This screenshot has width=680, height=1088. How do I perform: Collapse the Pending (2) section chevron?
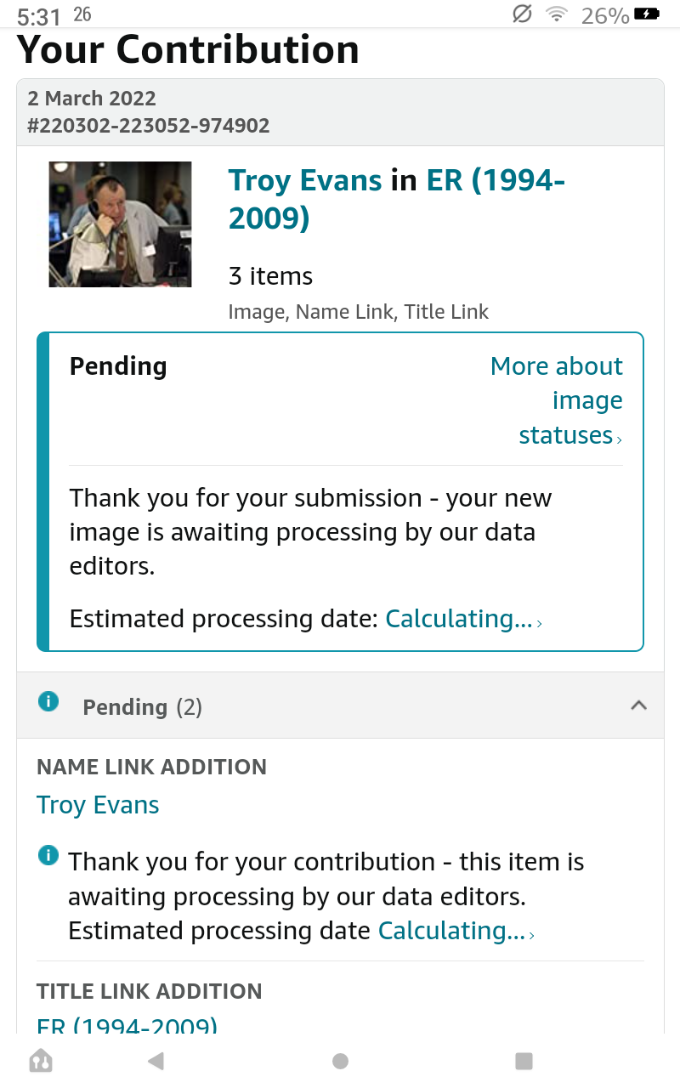[x=639, y=706]
